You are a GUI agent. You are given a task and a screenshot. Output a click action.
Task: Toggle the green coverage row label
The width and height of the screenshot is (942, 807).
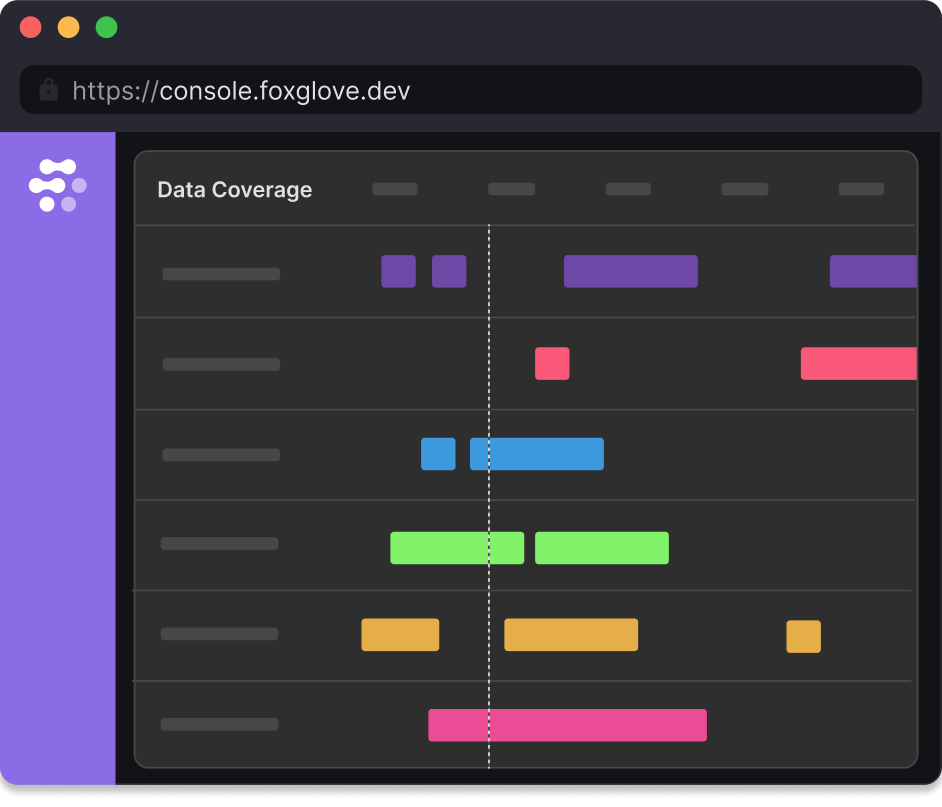point(220,543)
